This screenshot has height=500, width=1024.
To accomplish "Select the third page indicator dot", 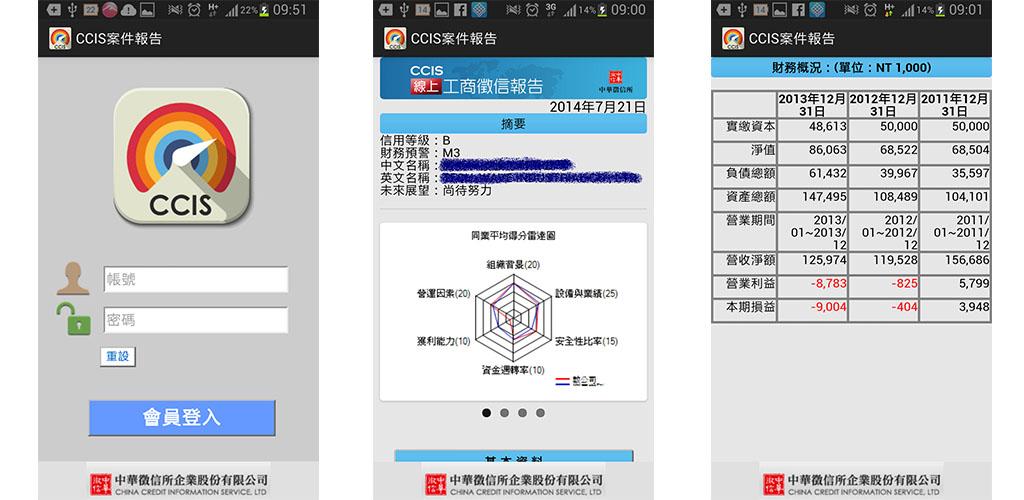I will tap(522, 413).
